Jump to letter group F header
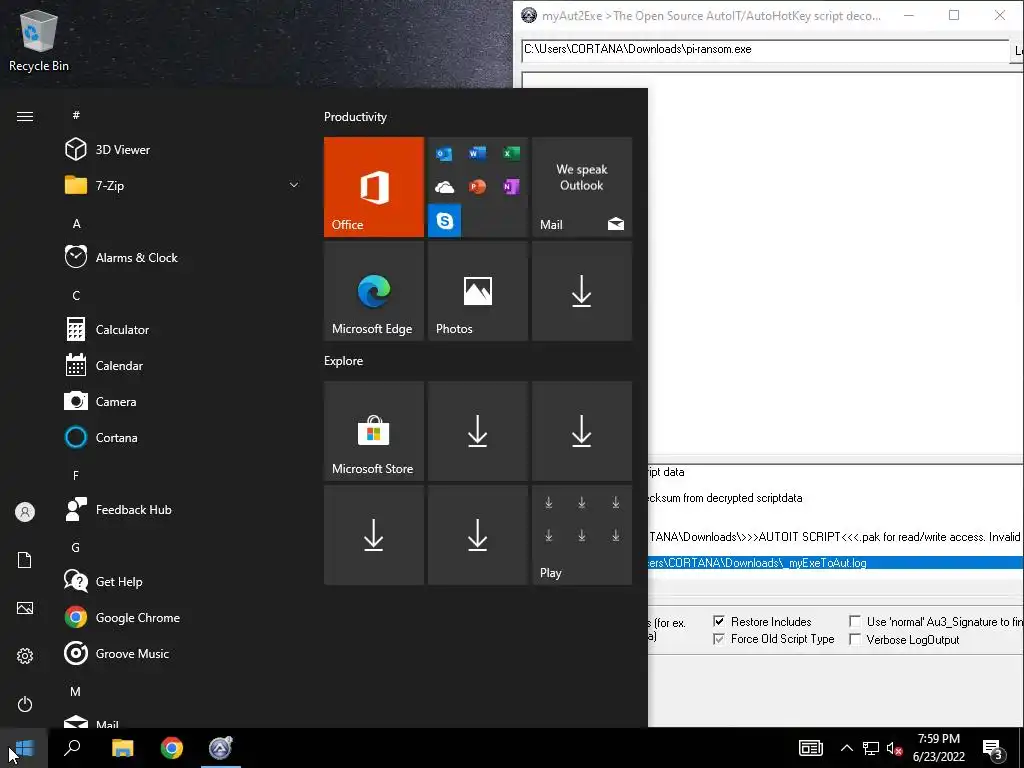Image resolution: width=1024 pixels, height=768 pixels. pyautogui.click(x=76, y=475)
